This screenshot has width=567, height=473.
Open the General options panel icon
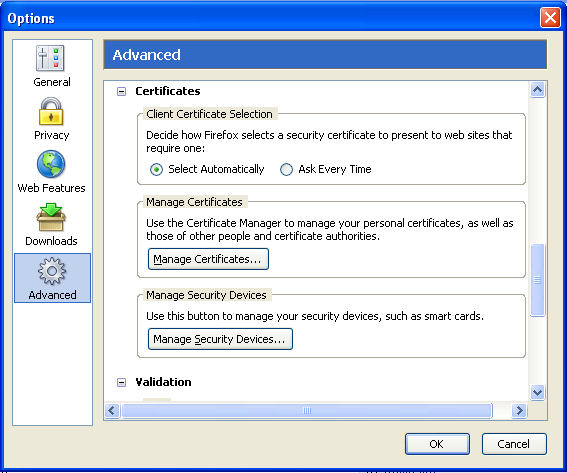[x=50, y=58]
